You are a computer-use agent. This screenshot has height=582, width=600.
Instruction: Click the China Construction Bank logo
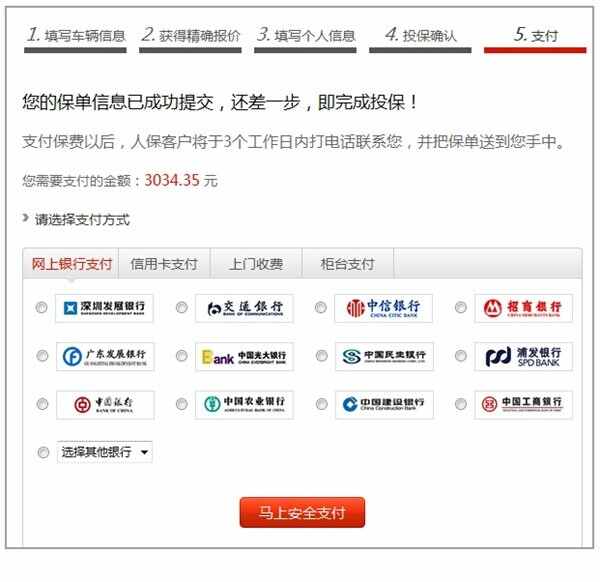(x=384, y=405)
